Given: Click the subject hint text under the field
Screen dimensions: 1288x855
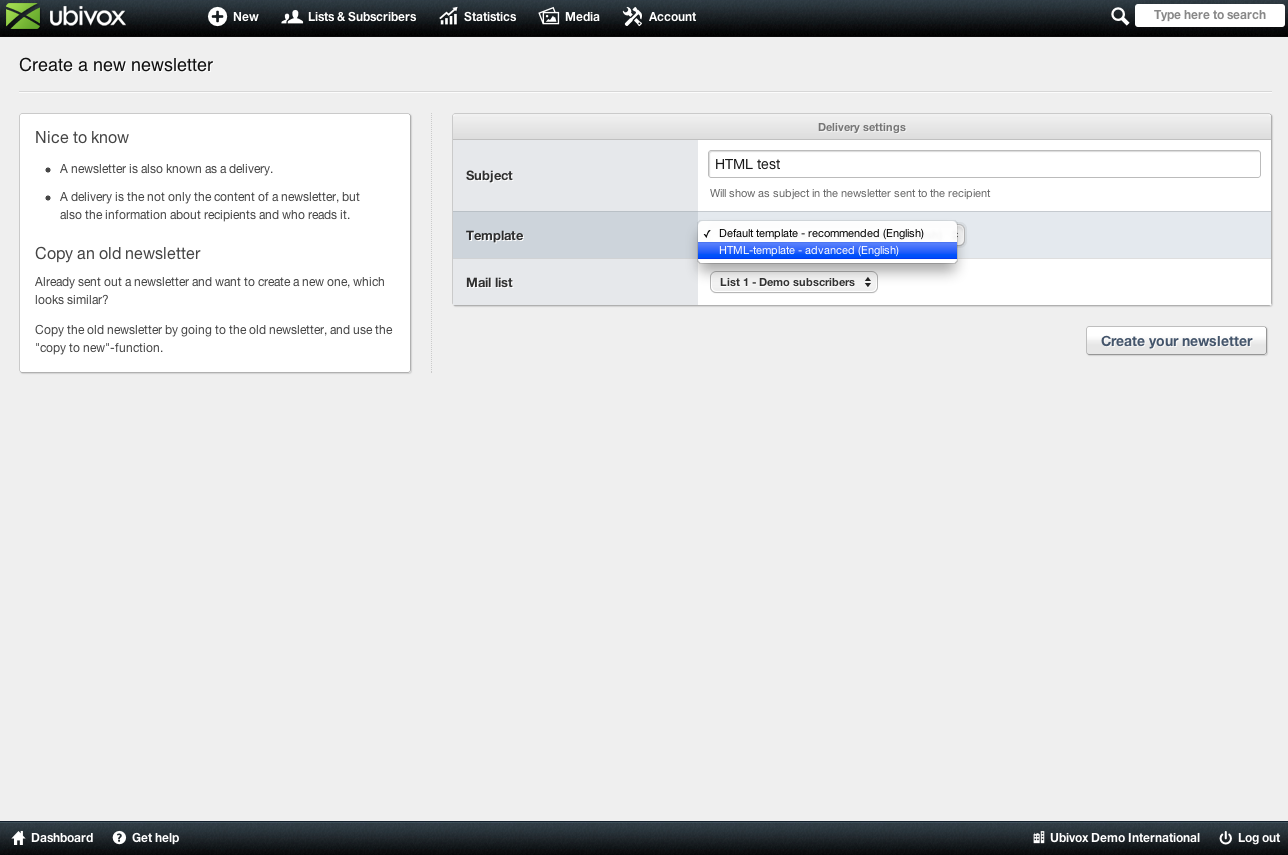Looking at the screenshot, I should click(850, 193).
